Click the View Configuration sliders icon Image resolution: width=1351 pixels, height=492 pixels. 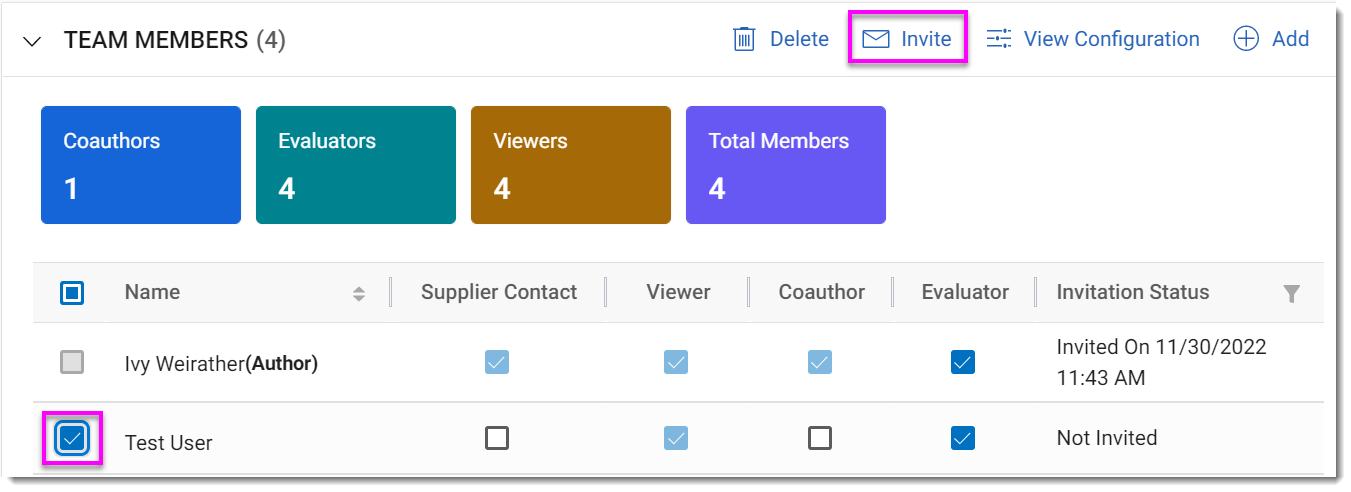click(x=999, y=39)
